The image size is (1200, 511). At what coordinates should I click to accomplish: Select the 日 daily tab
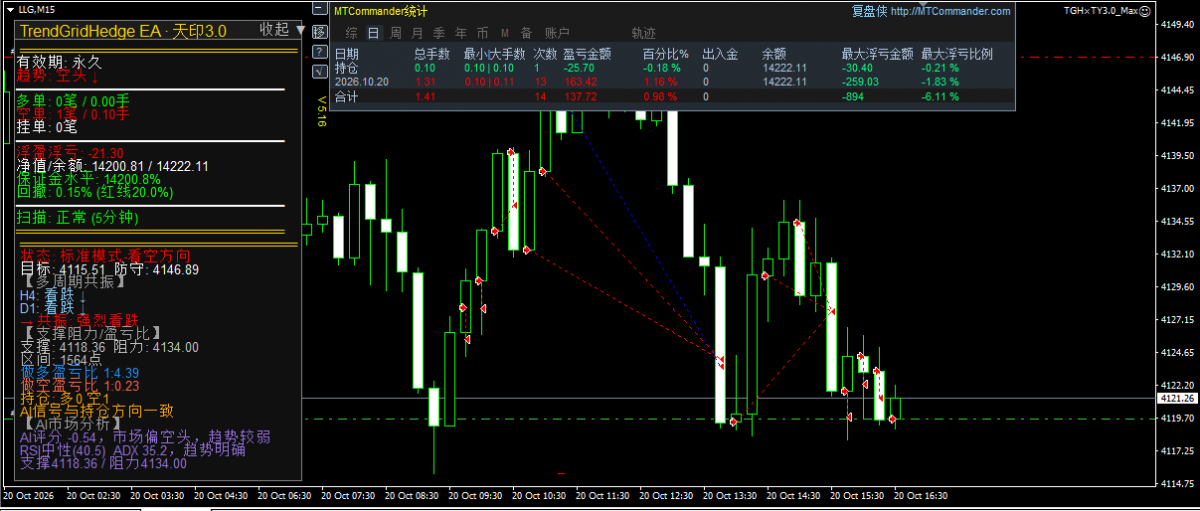point(373,32)
